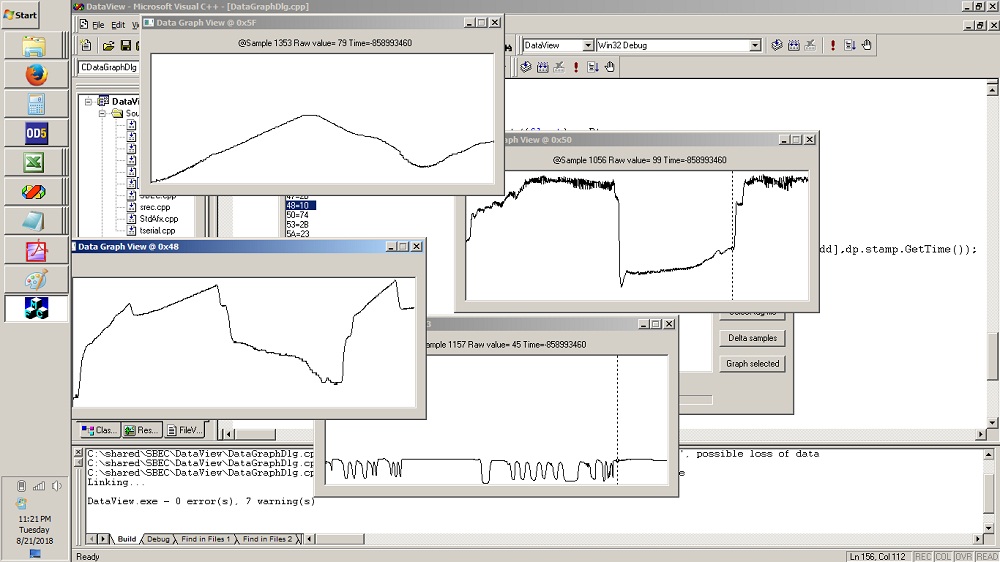Open the File menu
The width and height of the screenshot is (1000, 562).
pyautogui.click(x=98, y=24)
